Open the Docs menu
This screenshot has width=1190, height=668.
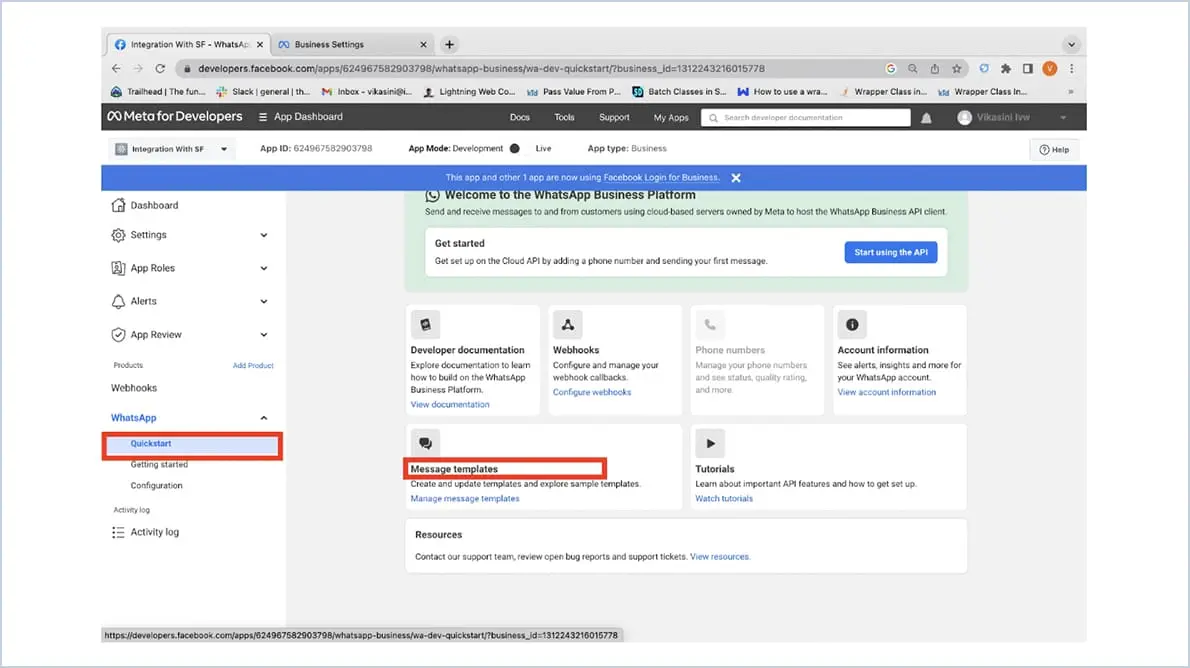tap(520, 117)
